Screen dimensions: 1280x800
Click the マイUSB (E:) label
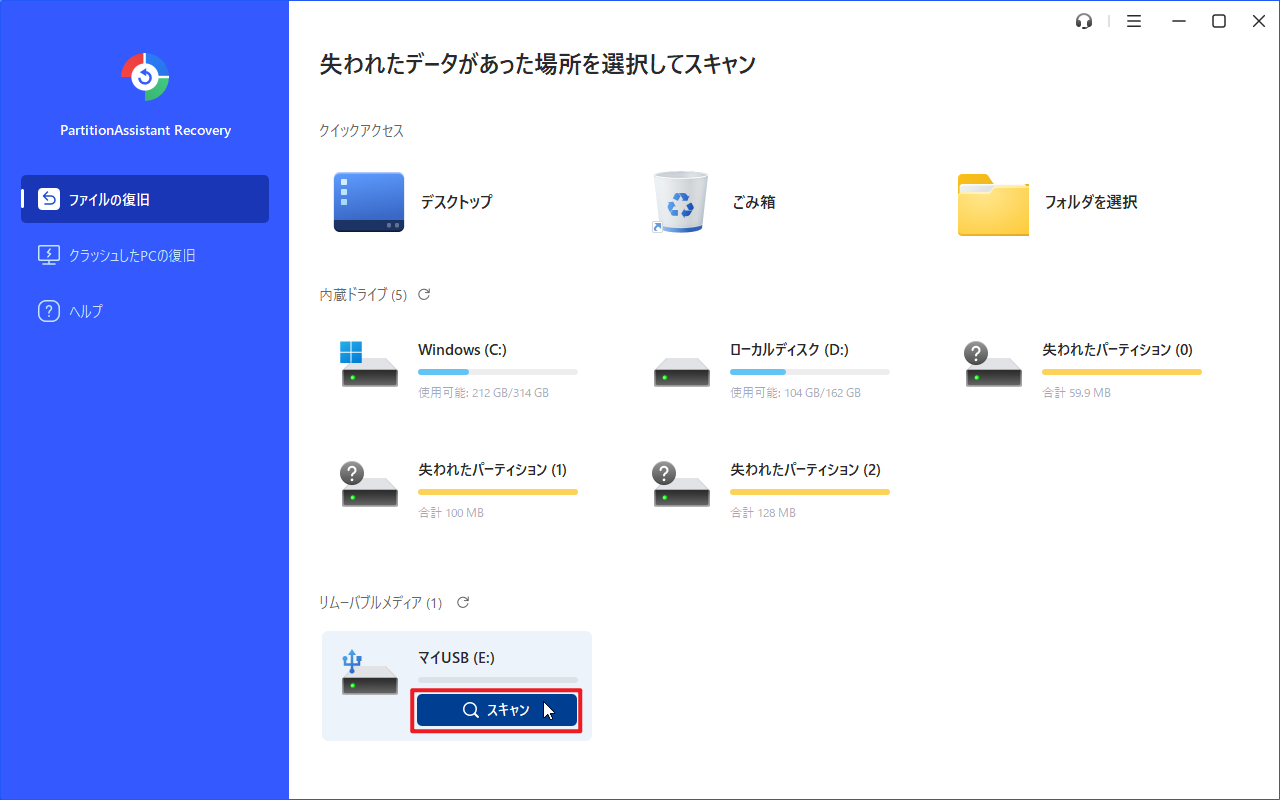456,658
